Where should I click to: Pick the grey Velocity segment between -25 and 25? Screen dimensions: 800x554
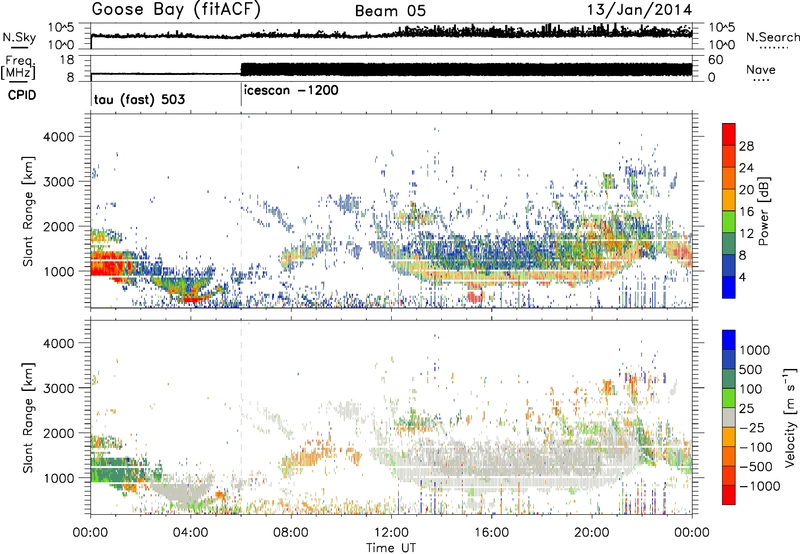click(729, 417)
